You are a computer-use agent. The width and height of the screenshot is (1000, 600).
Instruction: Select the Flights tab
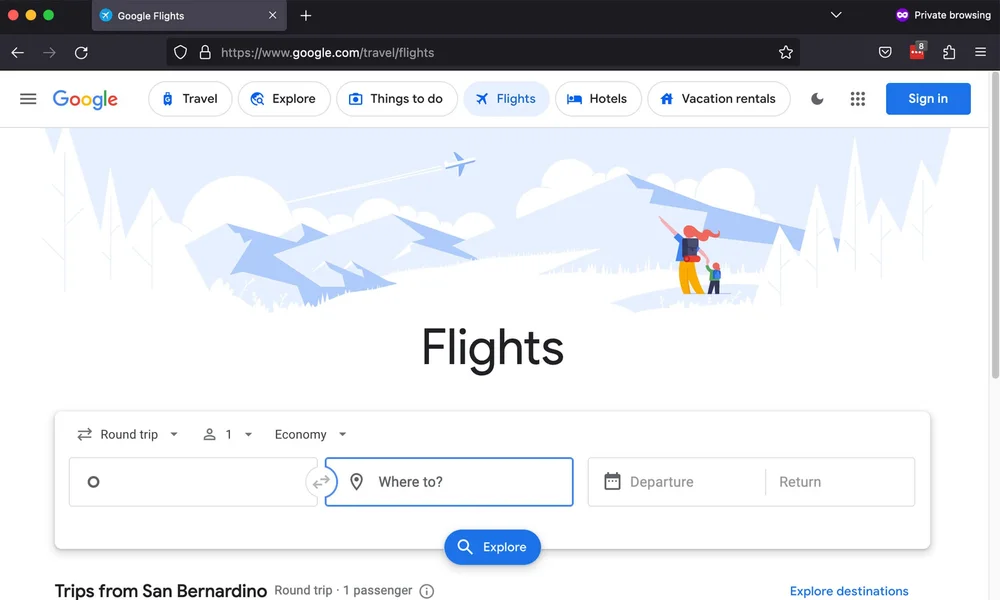pos(506,99)
